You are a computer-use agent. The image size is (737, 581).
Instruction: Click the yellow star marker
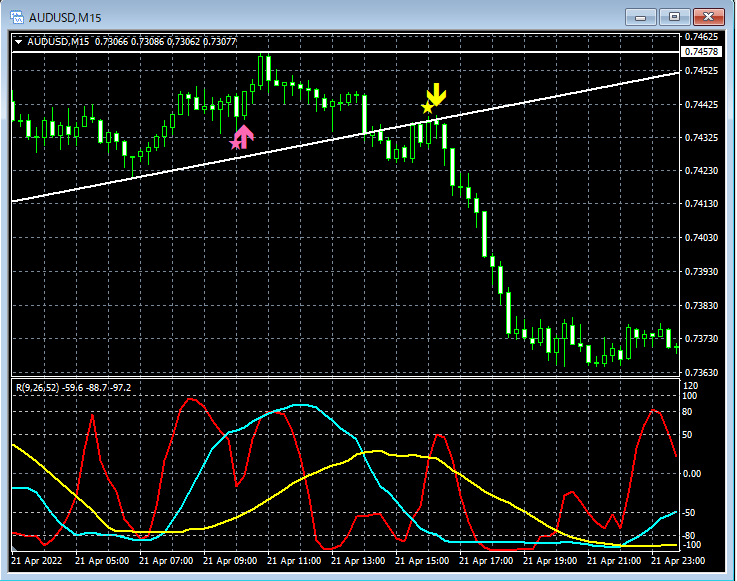(427, 108)
